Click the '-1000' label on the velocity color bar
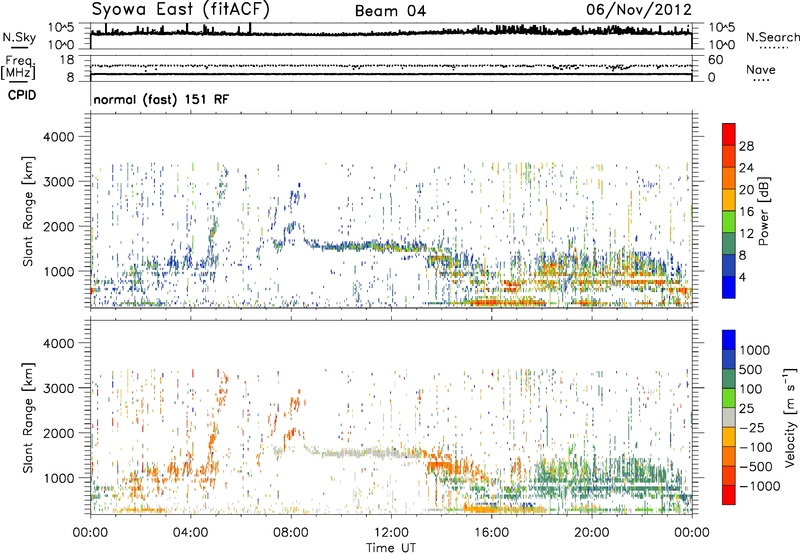The height and width of the screenshot is (554, 800). pos(760,486)
